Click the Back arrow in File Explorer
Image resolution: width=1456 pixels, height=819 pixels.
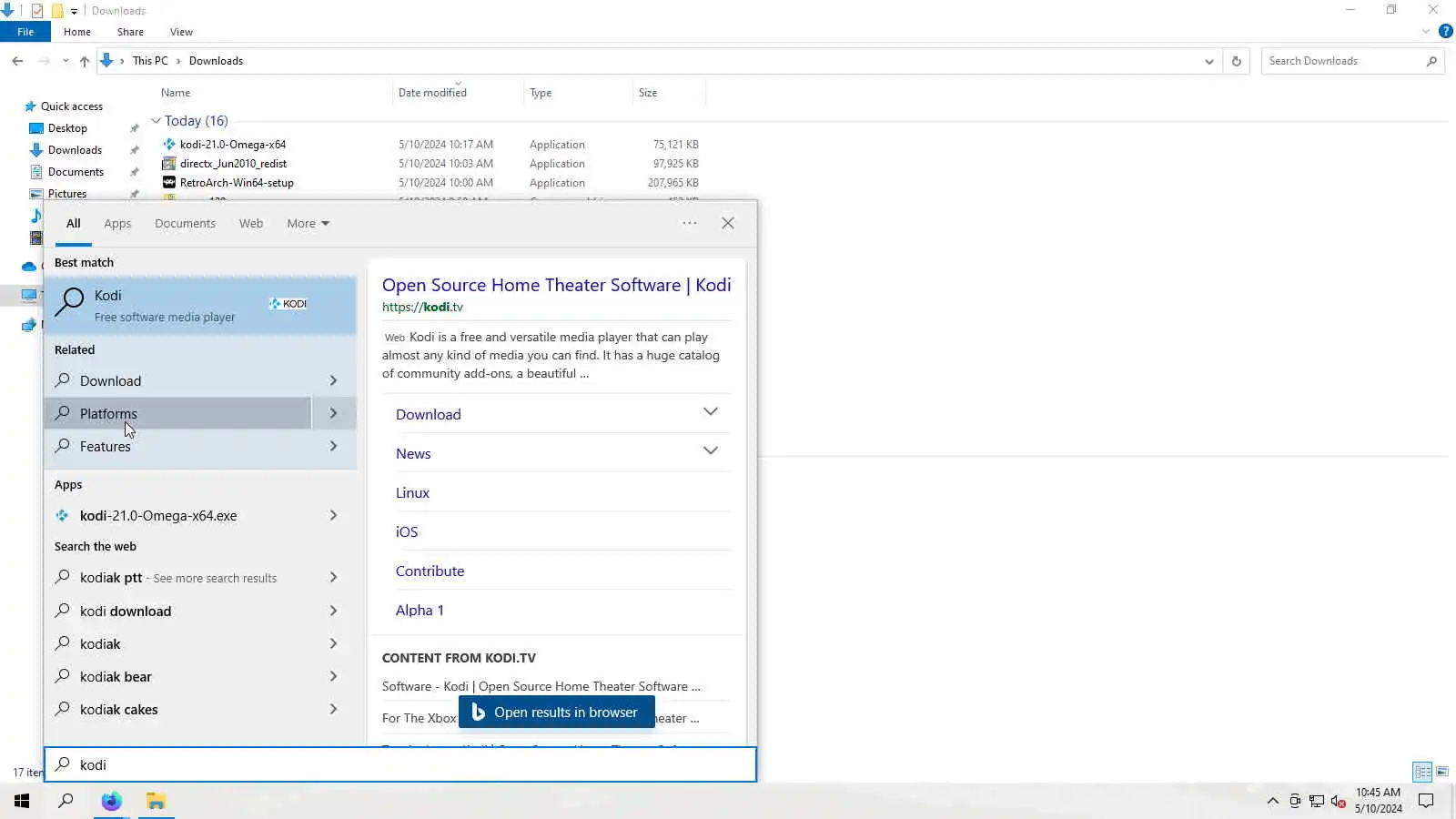click(x=17, y=61)
